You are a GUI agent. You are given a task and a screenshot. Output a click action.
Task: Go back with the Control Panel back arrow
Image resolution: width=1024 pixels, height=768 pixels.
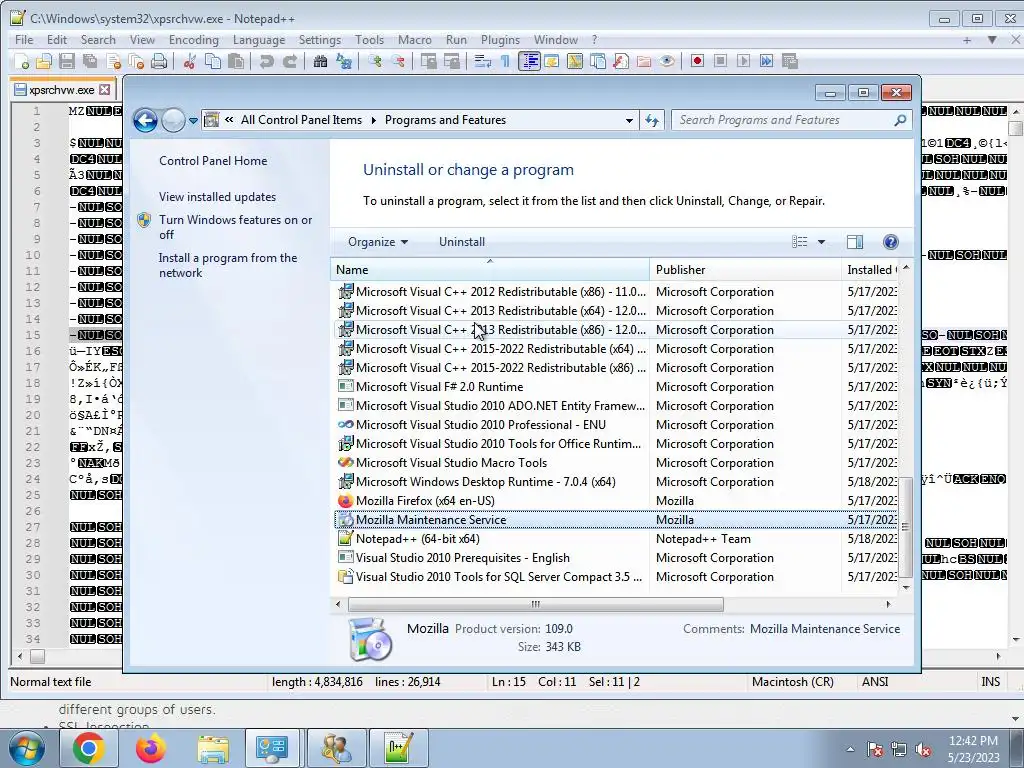[145, 120]
